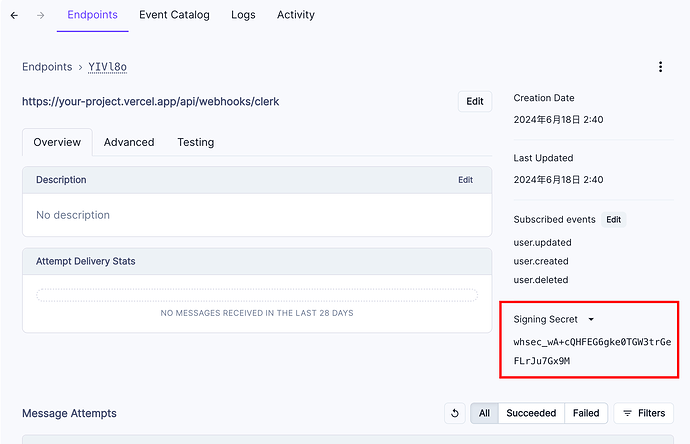Click the empty delivery stats bar
The height and width of the screenshot is (444, 690).
tap(257, 295)
